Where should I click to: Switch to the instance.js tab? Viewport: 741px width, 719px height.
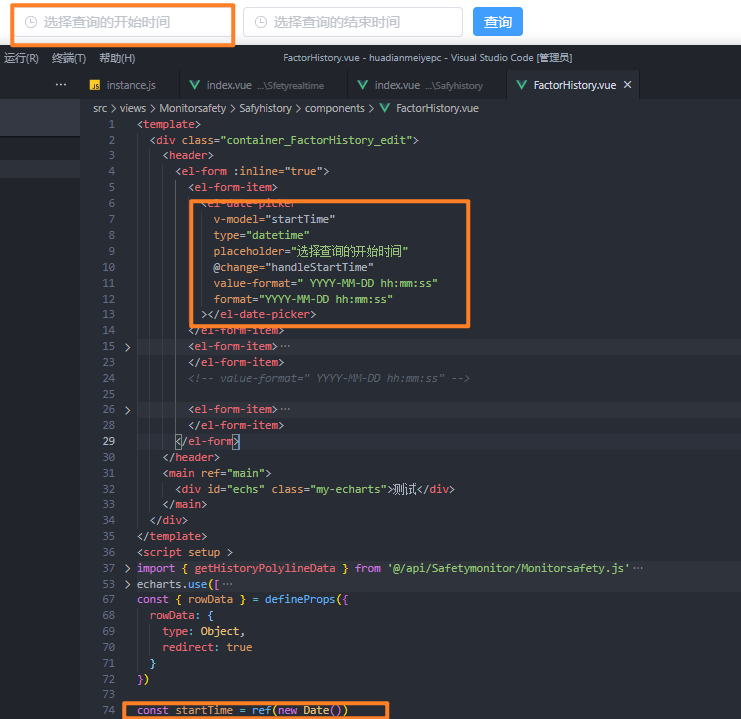tap(131, 85)
